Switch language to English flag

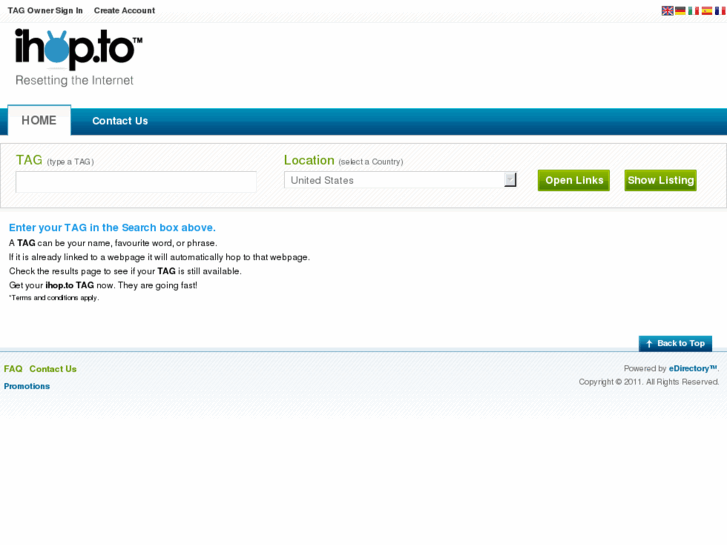coord(667,11)
